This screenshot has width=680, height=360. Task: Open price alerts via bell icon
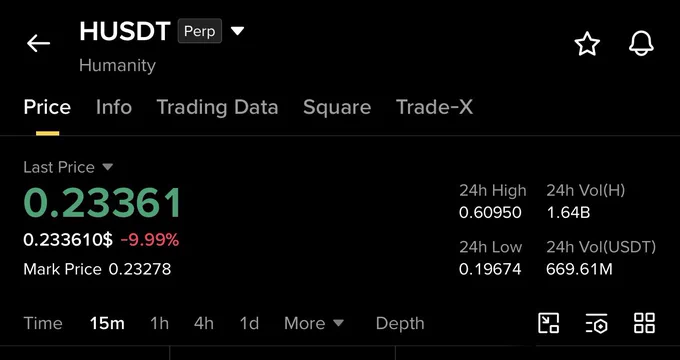click(x=641, y=43)
